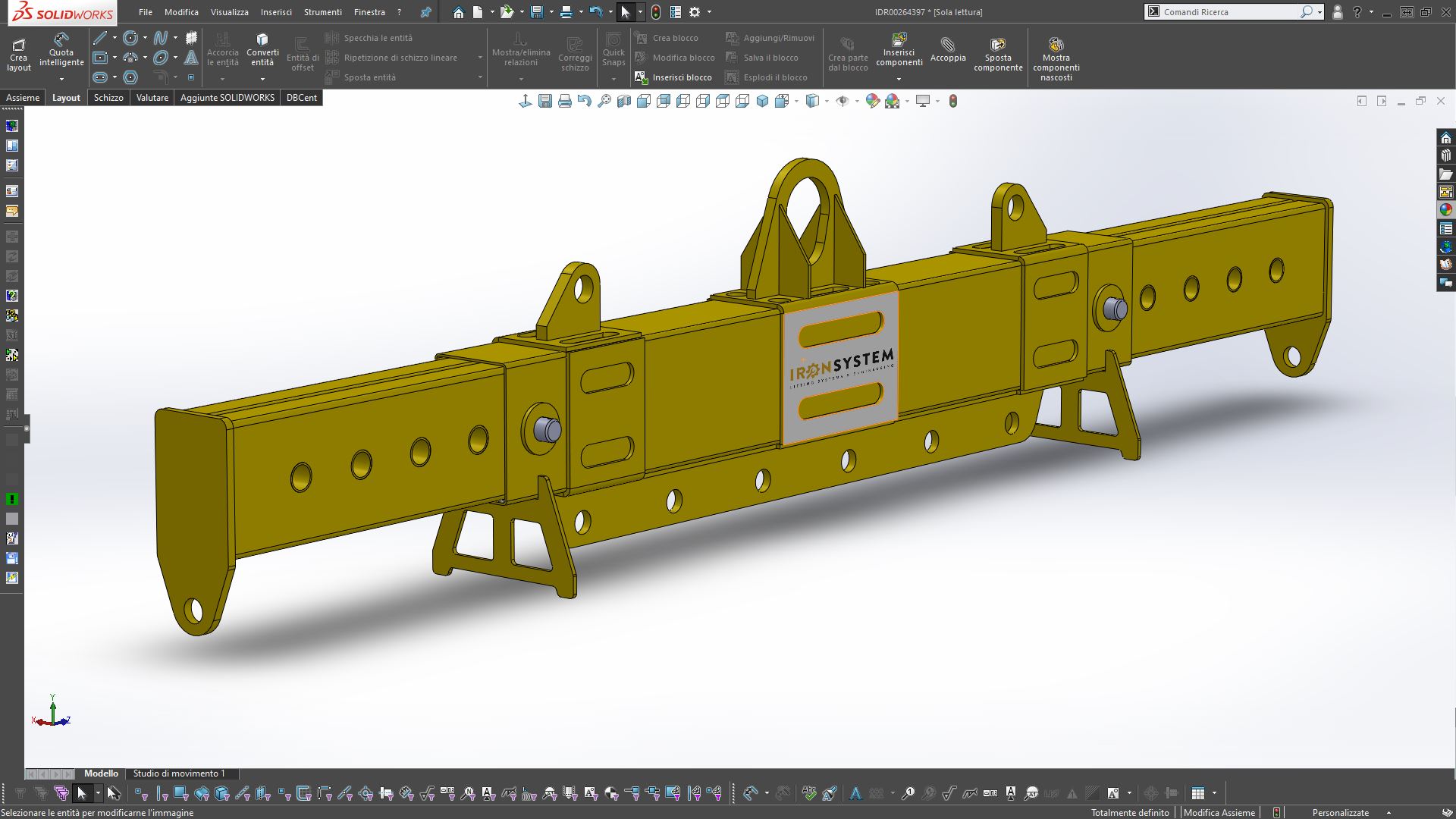This screenshot has width=1456, height=819.
Task: Open the Options gear icon
Action: [x=695, y=12]
